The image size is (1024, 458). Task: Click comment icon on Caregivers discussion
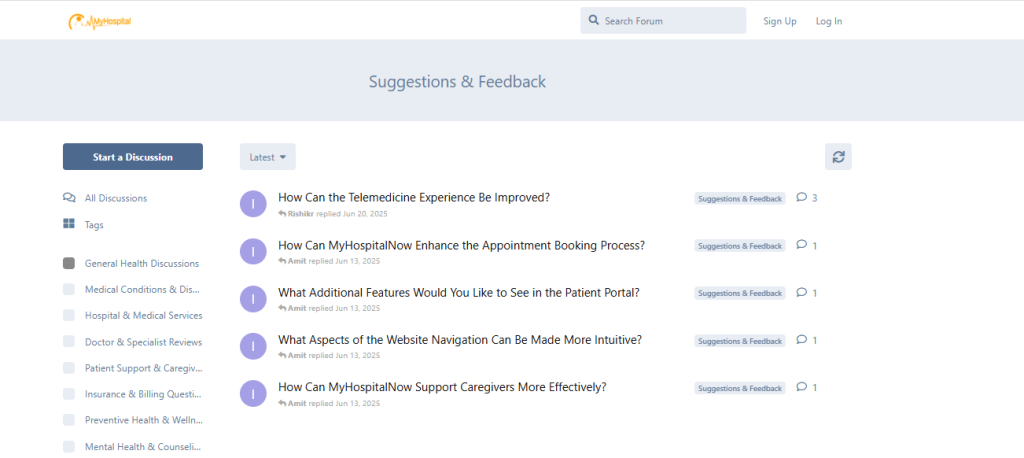pyautogui.click(x=801, y=387)
